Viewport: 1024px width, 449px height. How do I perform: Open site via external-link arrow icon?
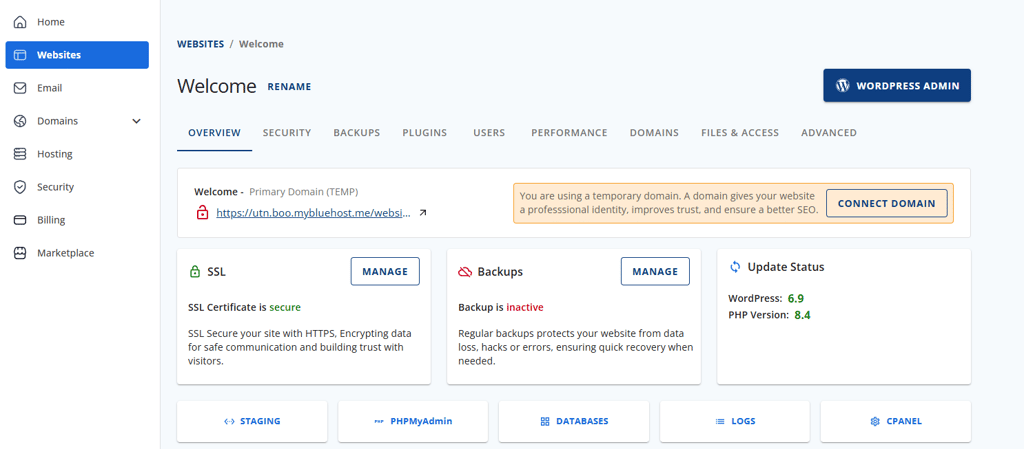pos(423,213)
